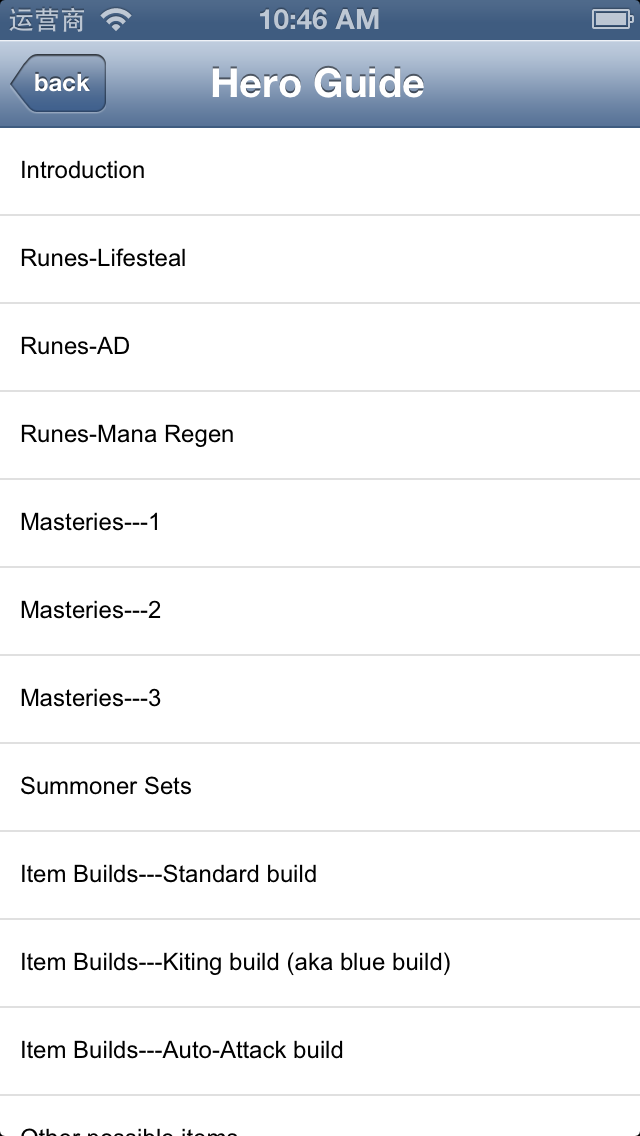This screenshot has width=640, height=1136.
Task: Tap empty navigation bar space right of title
Action: (x=533, y=83)
